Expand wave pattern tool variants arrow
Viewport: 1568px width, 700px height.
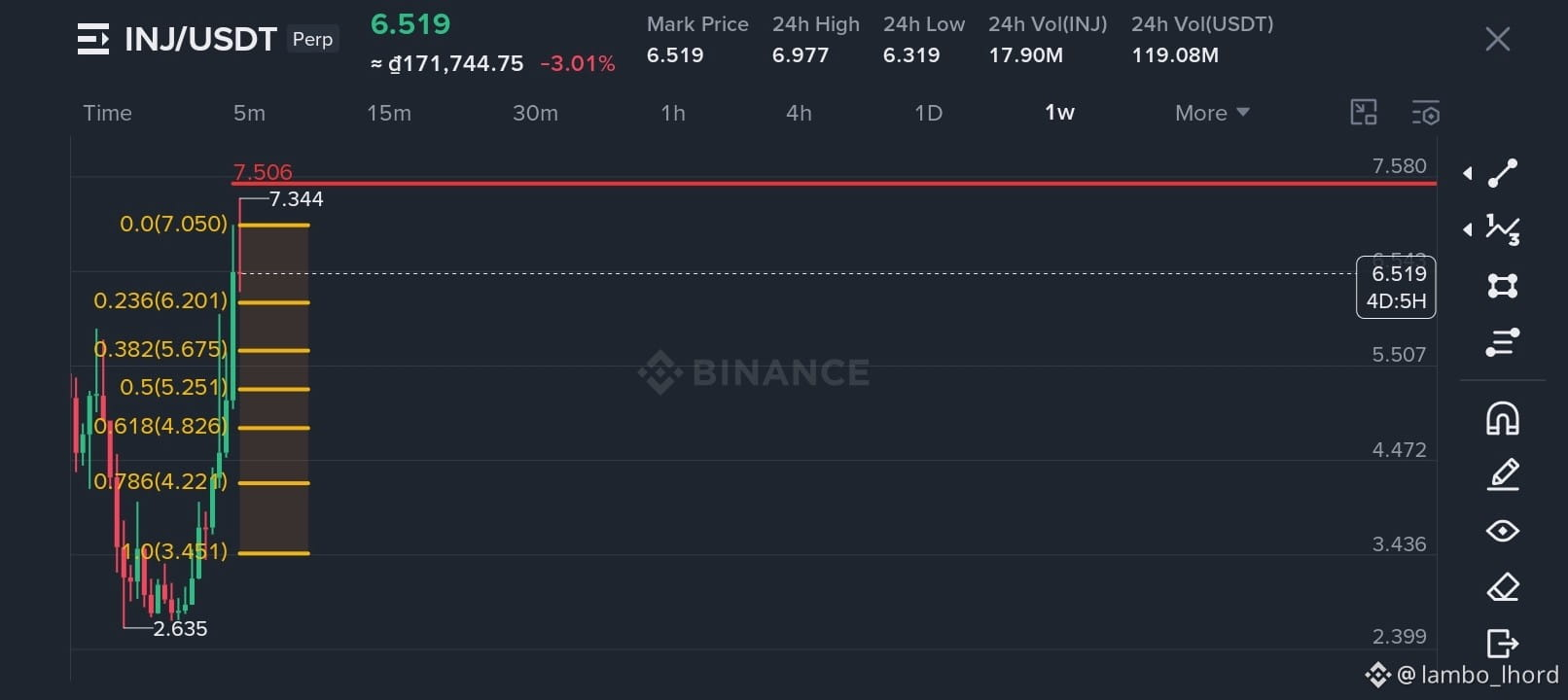(x=1468, y=229)
